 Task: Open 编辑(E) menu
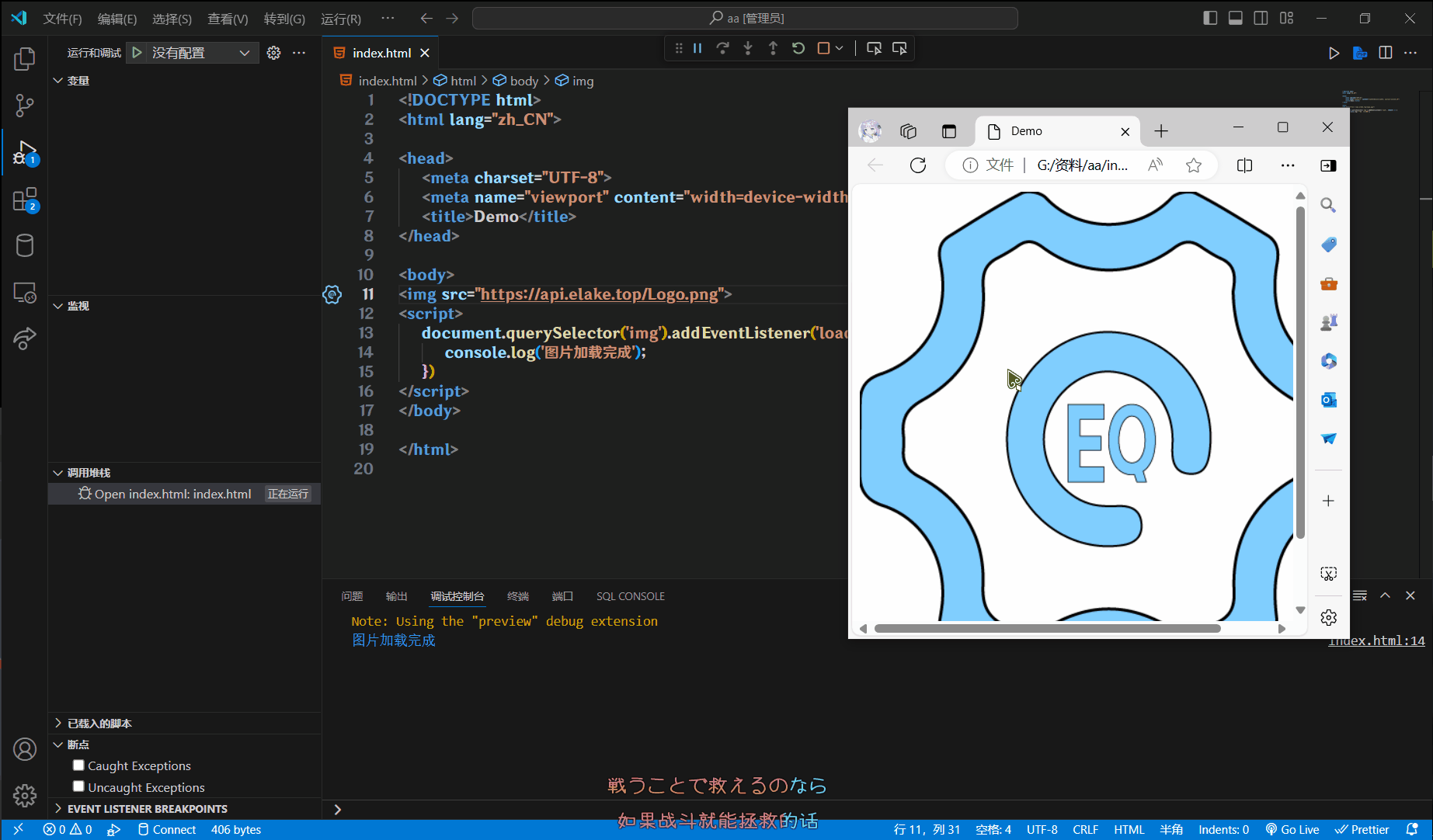pos(117,19)
